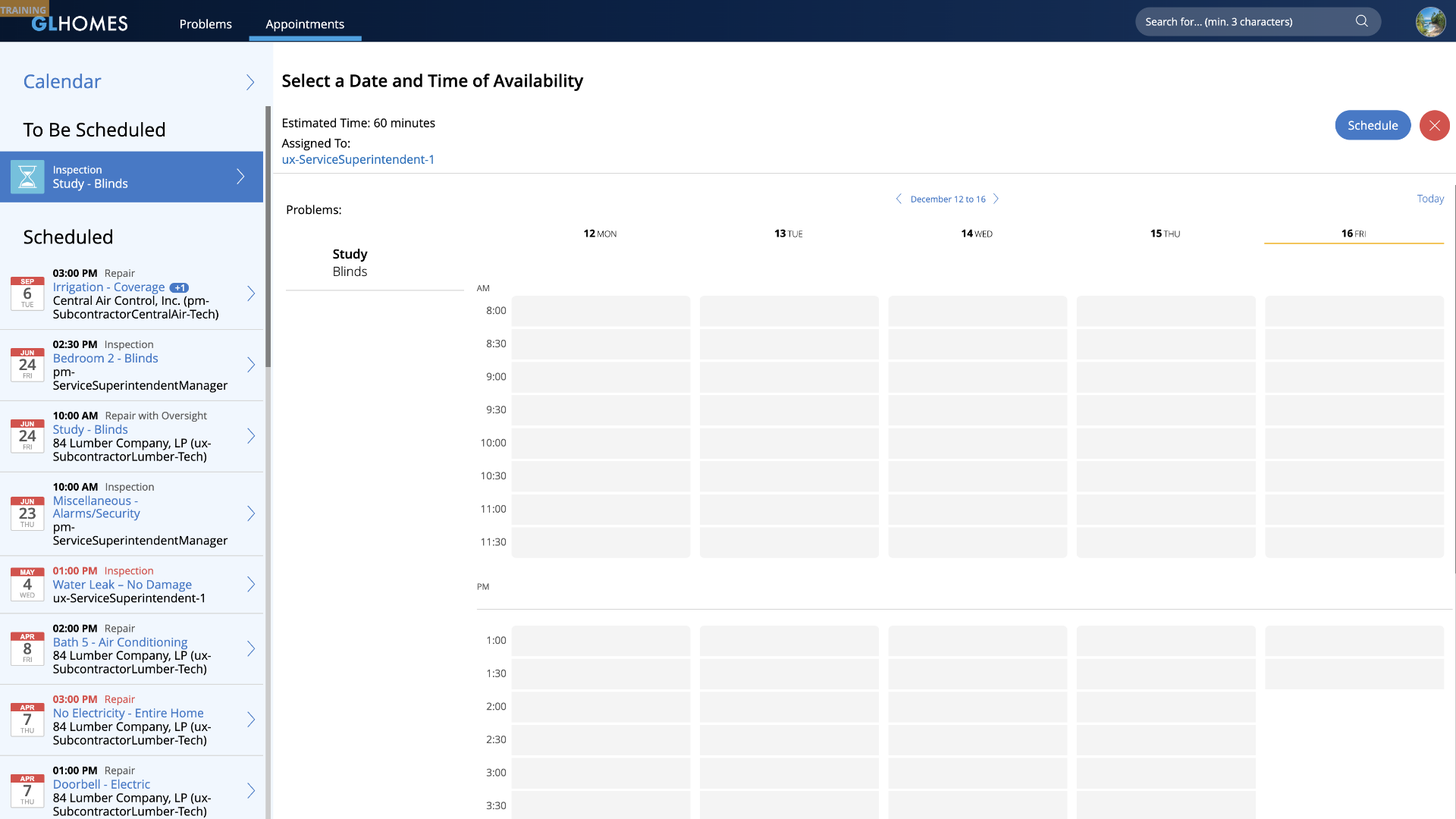Click the Schedule button
This screenshot has width=1456, height=819.
tap(1372, 126)
